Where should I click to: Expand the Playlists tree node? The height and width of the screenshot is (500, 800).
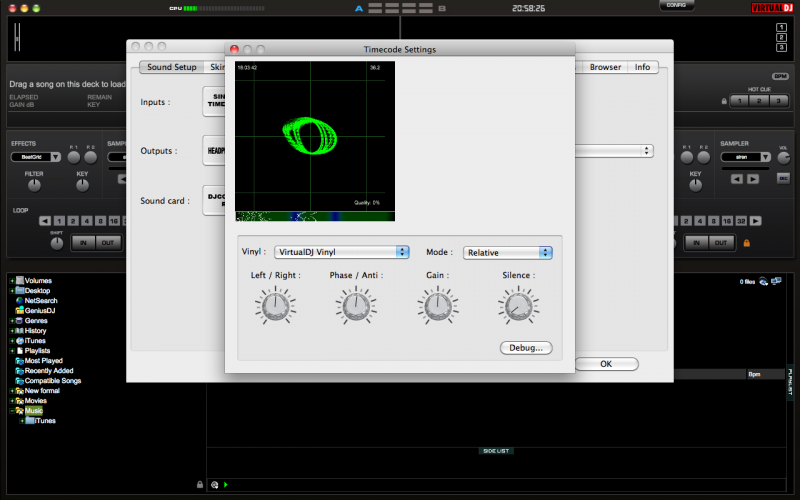click(x=12, y=351)
